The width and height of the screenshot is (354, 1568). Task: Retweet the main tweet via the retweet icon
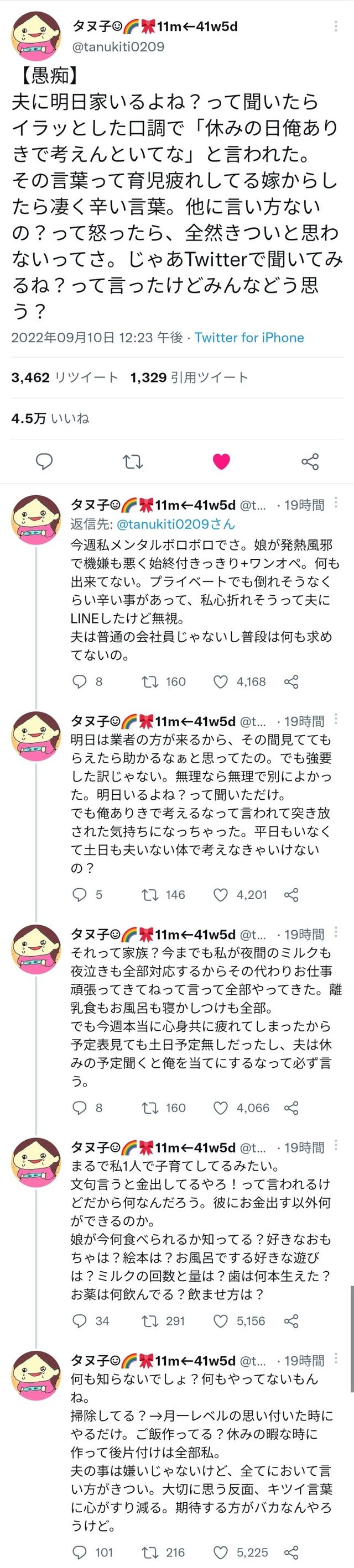(133, 462)
